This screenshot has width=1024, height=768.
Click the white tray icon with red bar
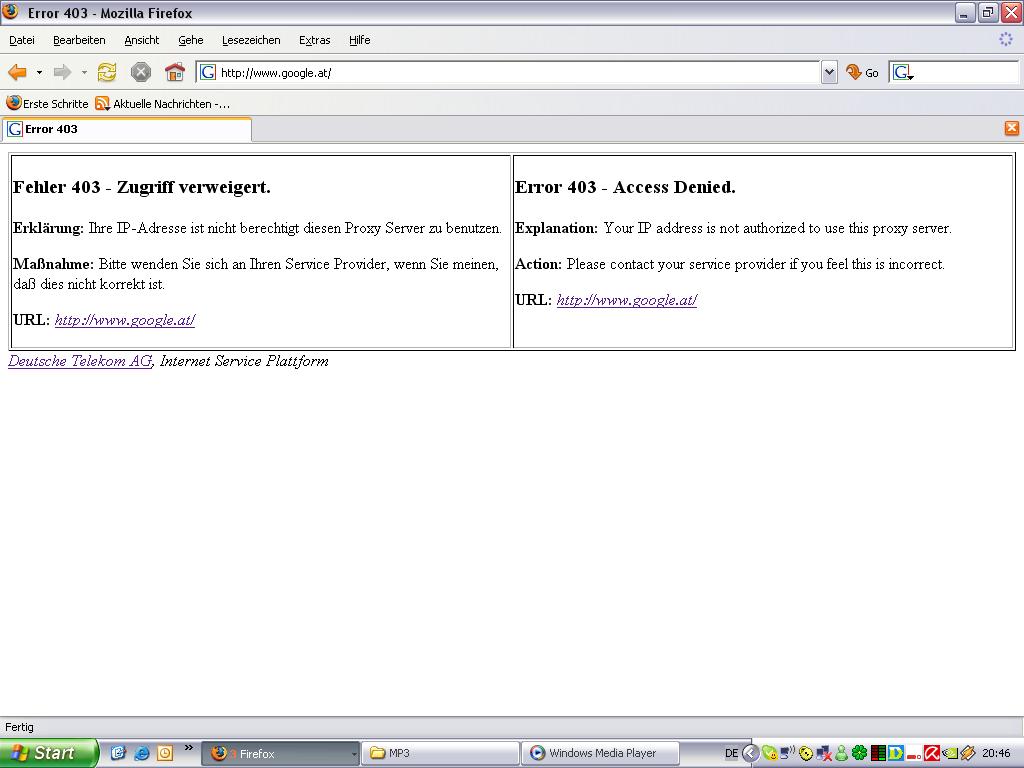click(914, 755)
